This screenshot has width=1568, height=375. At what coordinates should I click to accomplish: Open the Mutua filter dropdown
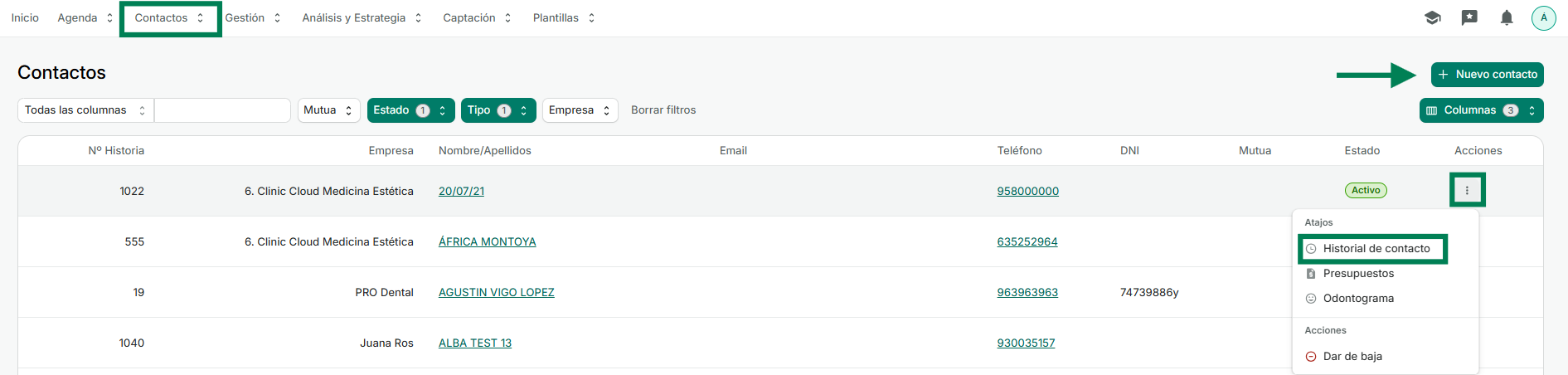click(x=328, y=110)
